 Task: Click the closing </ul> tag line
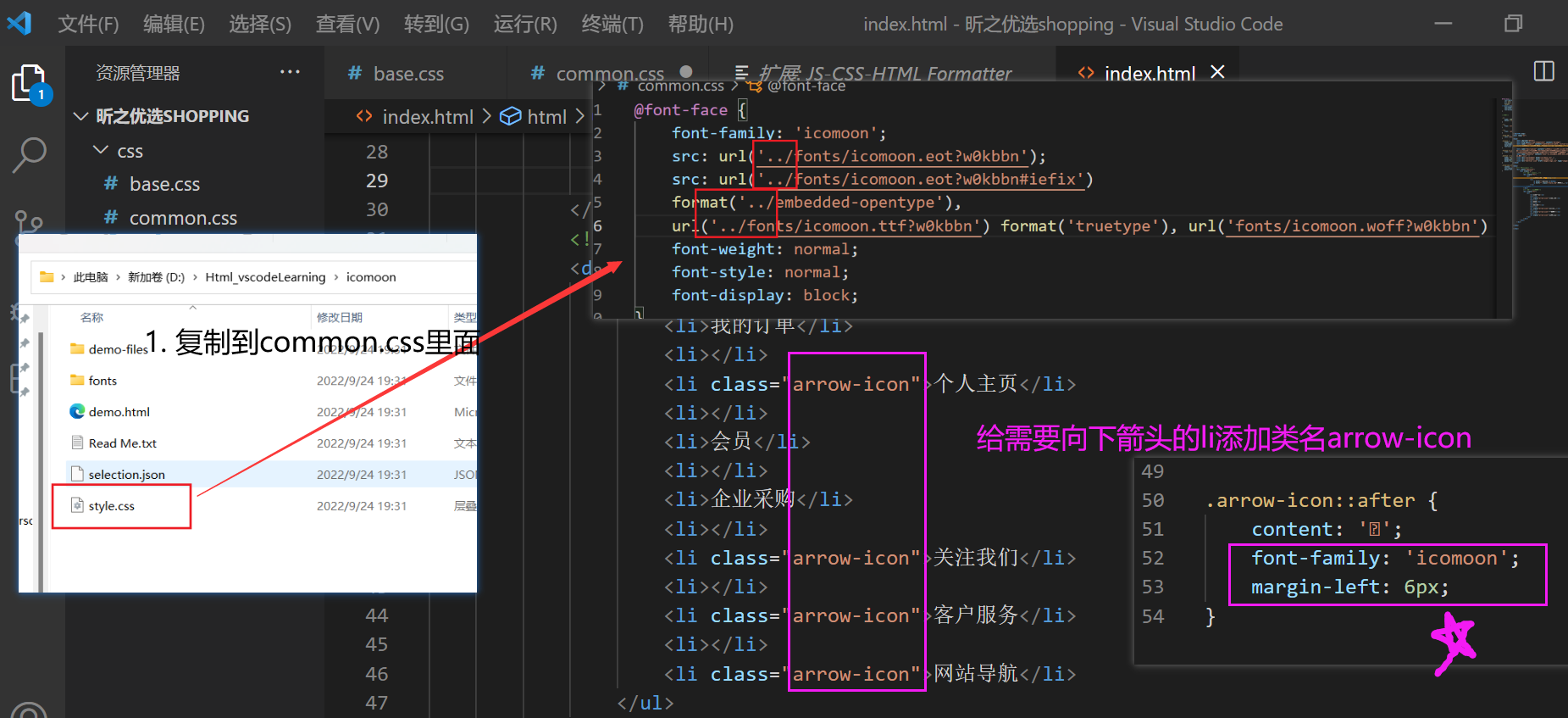pos(645,703)
